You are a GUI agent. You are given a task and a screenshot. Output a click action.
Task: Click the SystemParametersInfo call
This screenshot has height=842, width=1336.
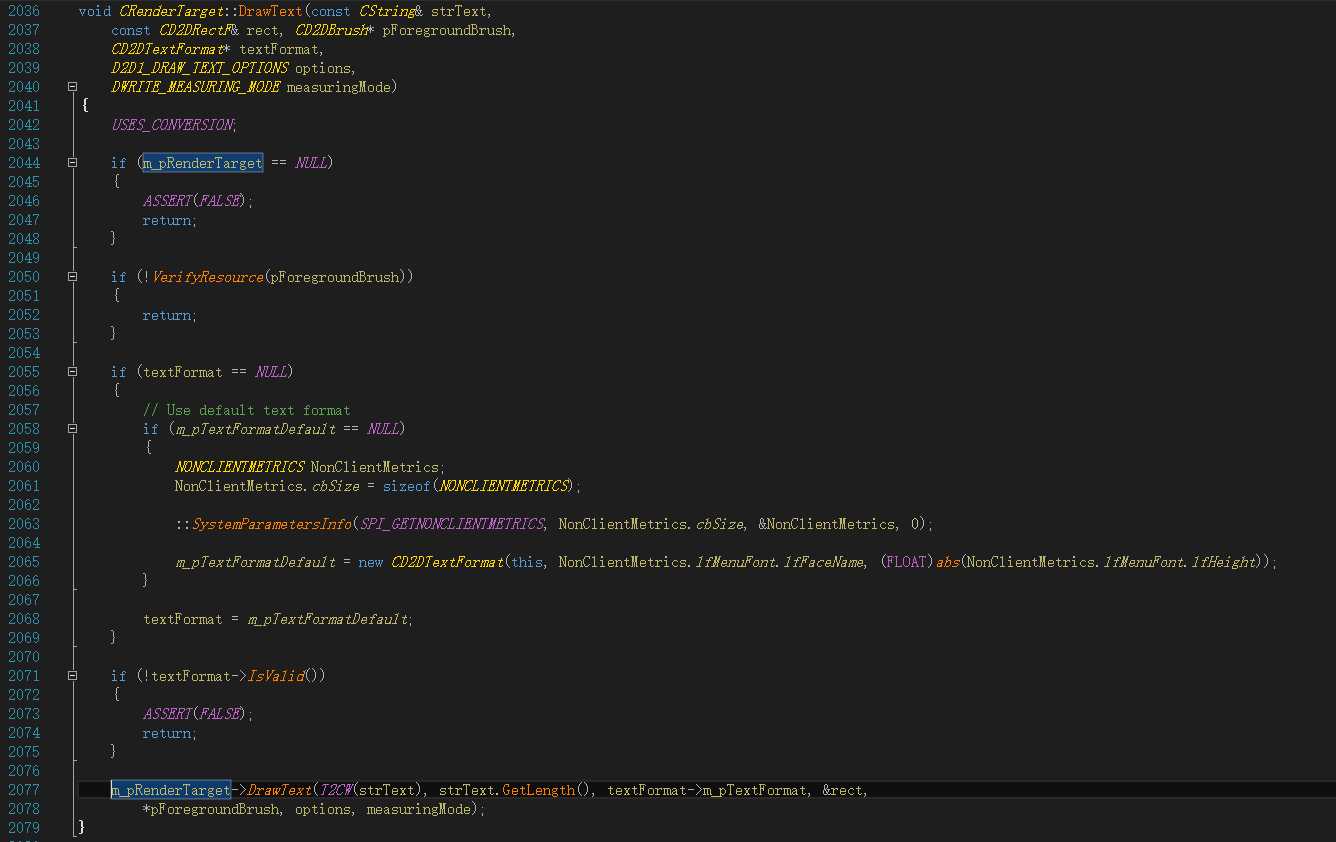271,524
